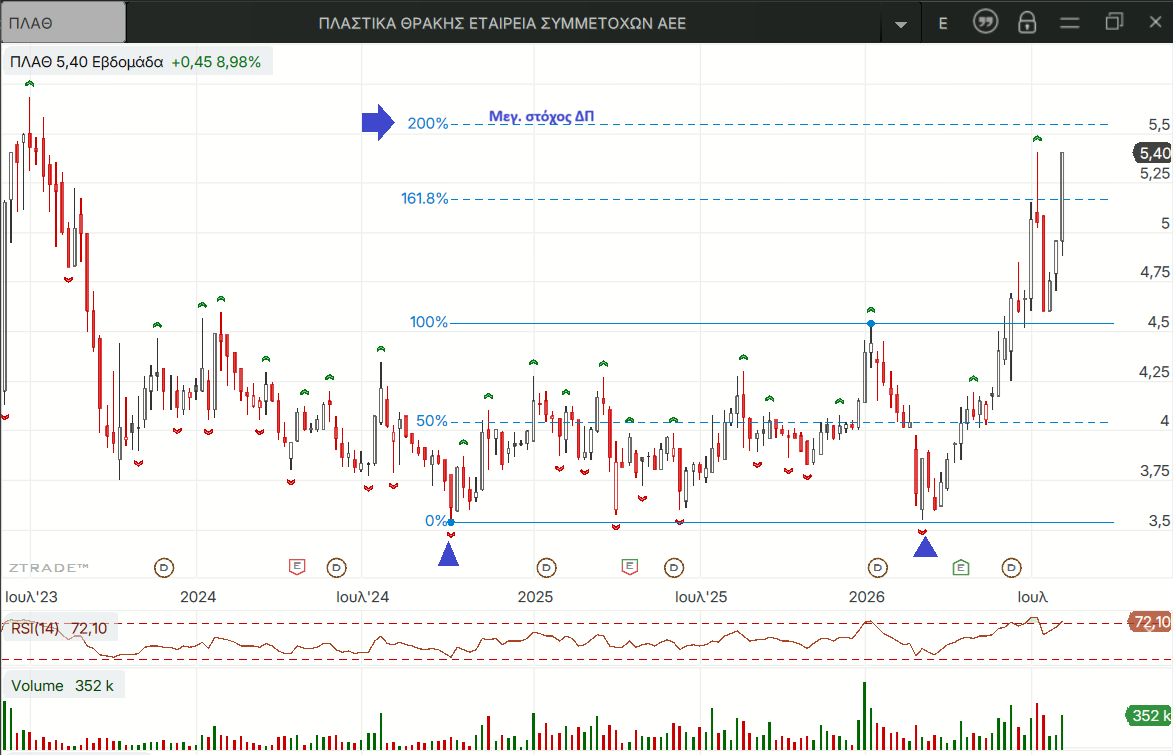Click the Fibonacci anchor dot at 100% line
1173x755 pixels.
(x=871, y=323)
